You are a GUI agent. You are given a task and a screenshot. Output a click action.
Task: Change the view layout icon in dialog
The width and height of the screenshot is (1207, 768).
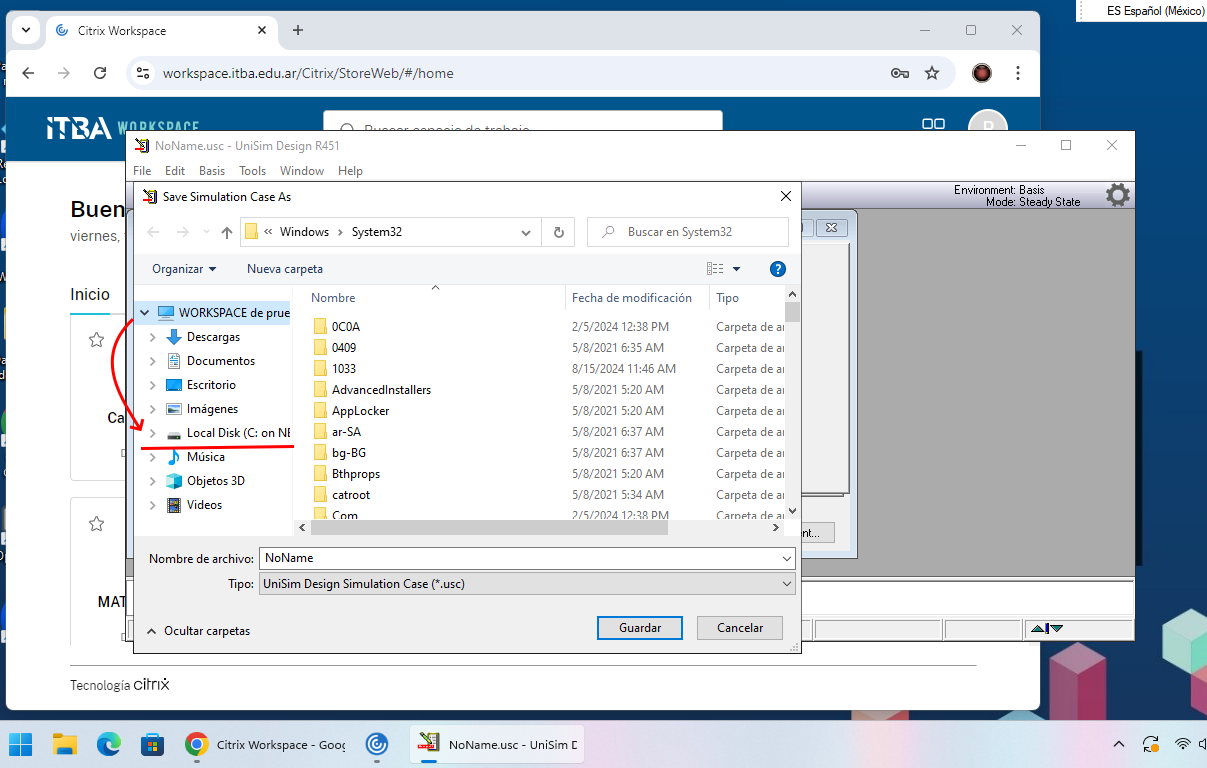tap(715, 269)
